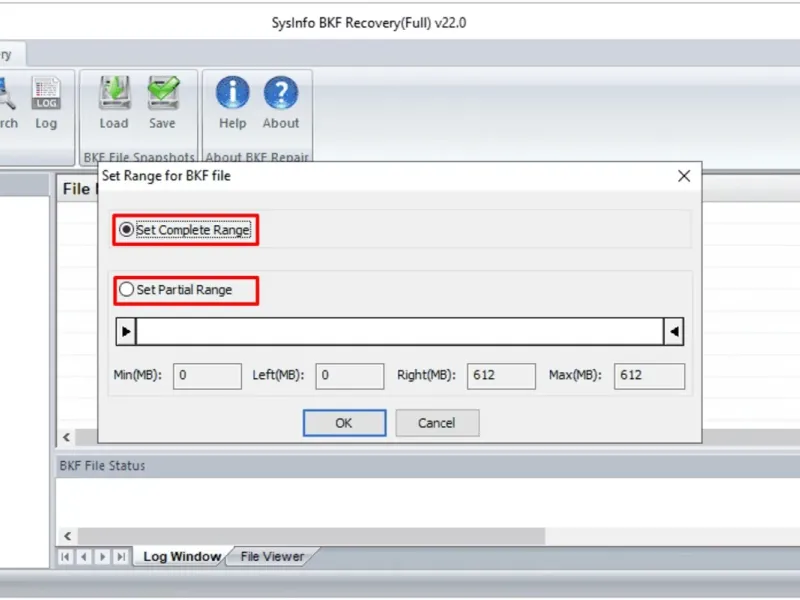Click the Min(MB) input field
Image resolution: width=800 pixels, height=600 pixels.
[x=207, y=376]
